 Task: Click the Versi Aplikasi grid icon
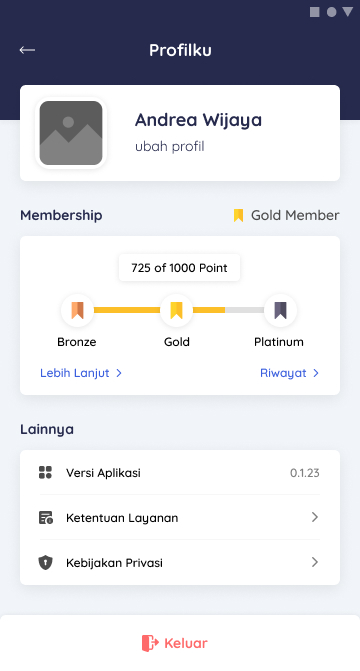[x=45, y=472]
